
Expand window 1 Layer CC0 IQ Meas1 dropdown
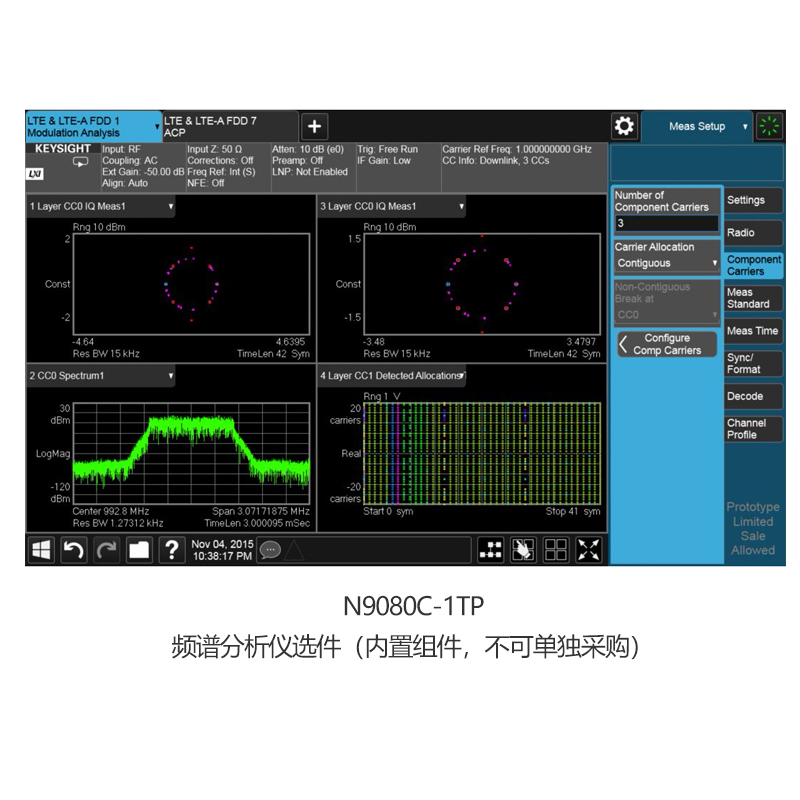[171, 206]
